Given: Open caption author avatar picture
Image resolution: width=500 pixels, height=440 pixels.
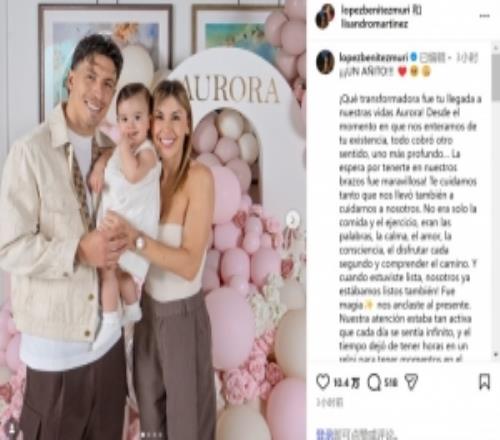Looking at the screenshot, I should pos(325,62).
